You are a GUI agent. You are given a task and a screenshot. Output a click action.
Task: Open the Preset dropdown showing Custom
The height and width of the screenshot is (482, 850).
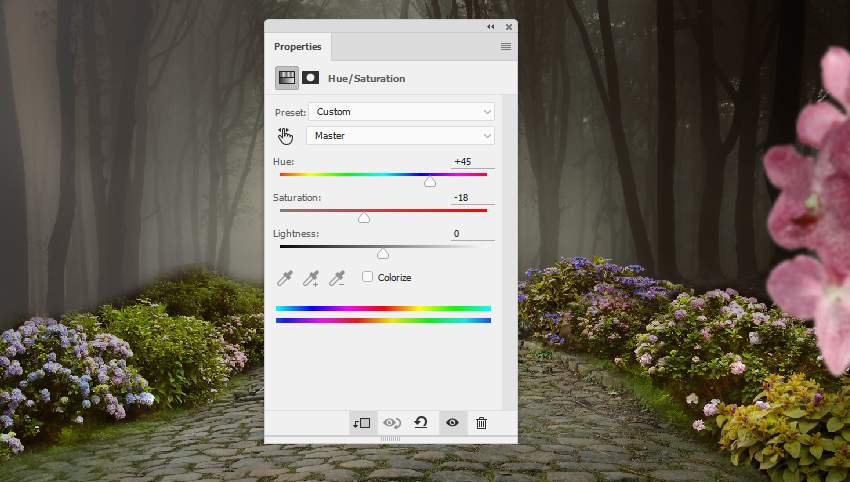[402, 112]
